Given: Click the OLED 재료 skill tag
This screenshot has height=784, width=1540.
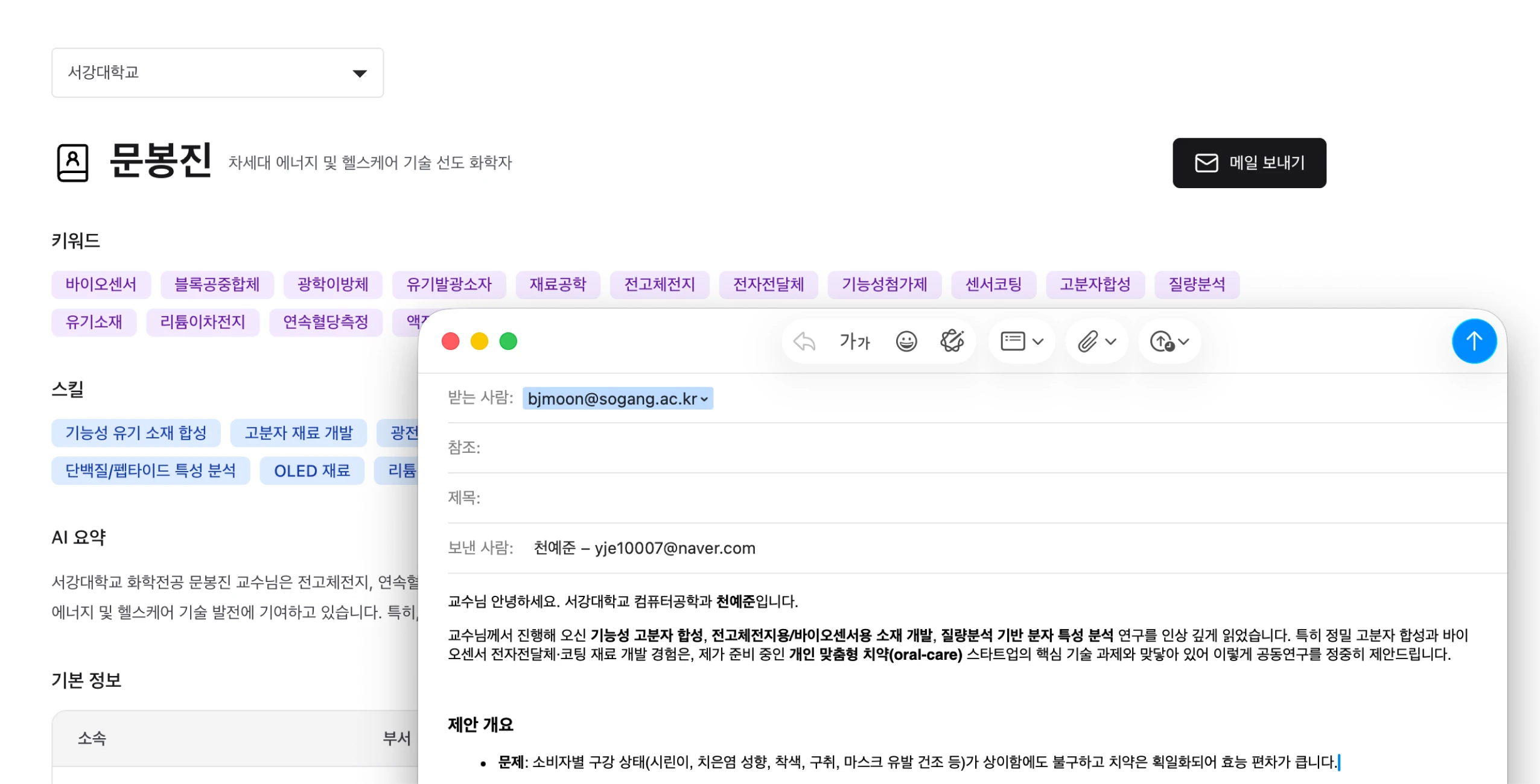Looking at the screenshot, I should point(311,471).
